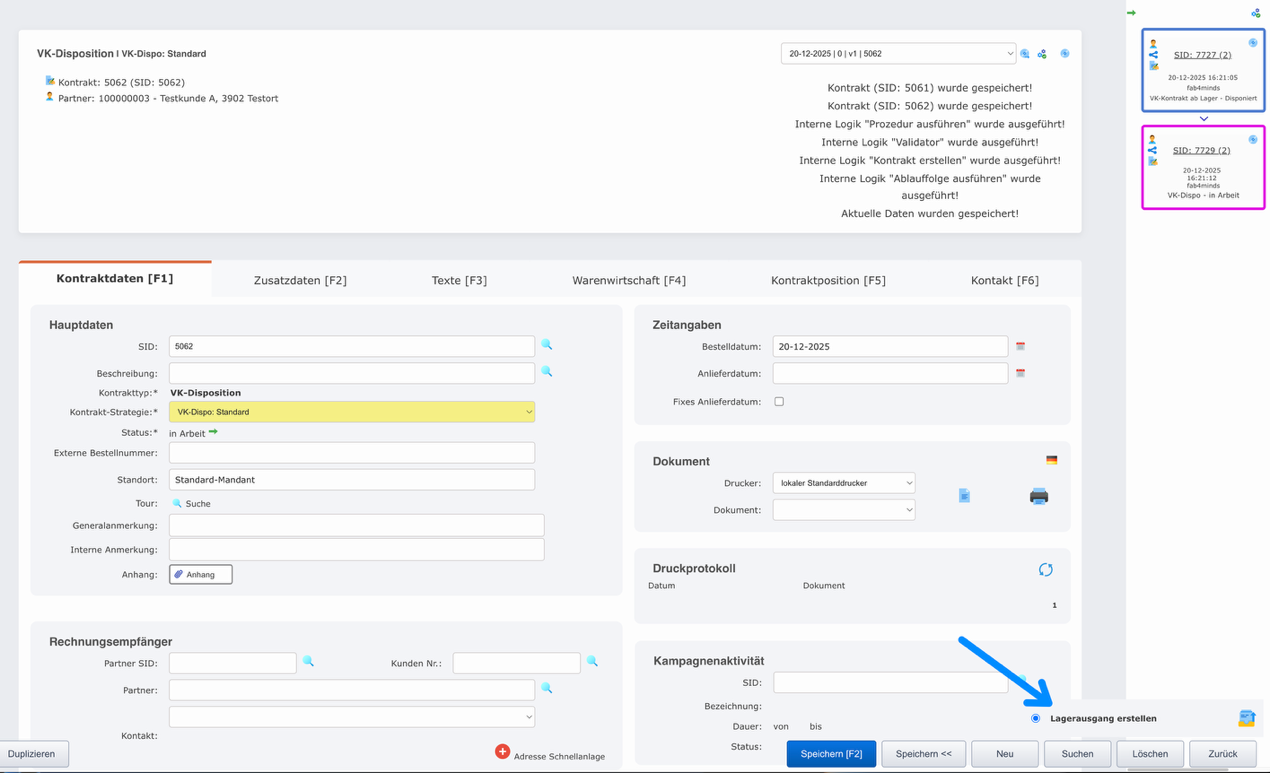
Task: Click the green arrow at top of sidebar
Action: pos(1131,12)
